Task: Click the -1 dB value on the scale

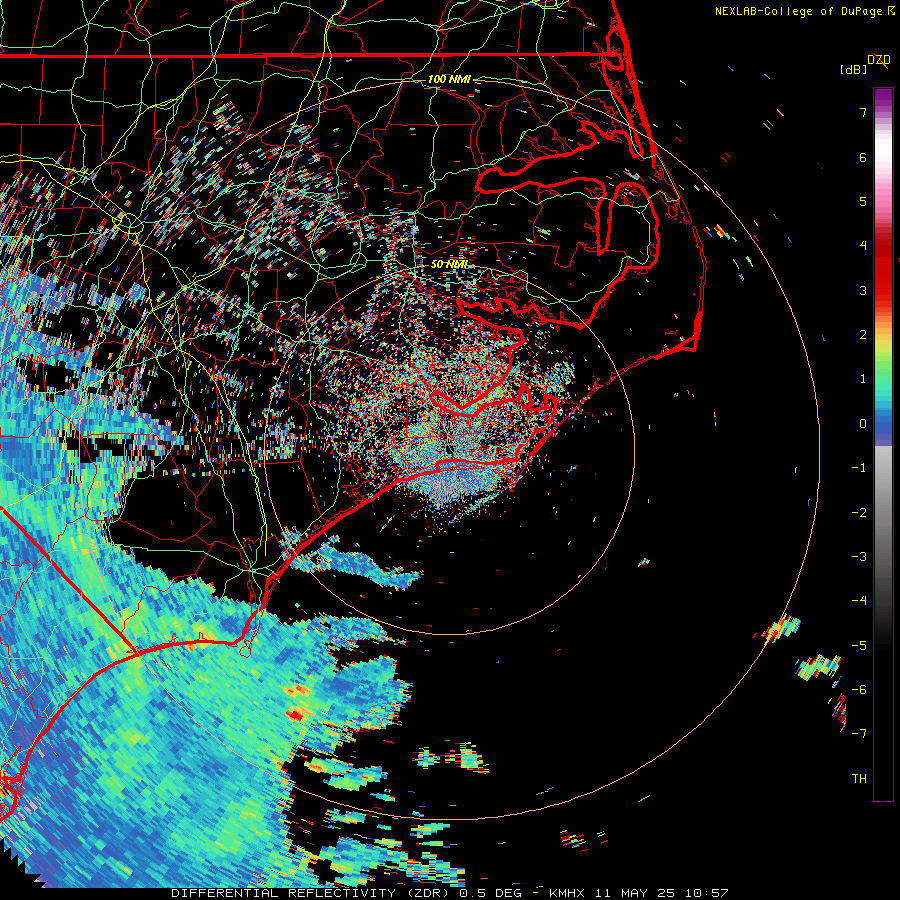Action: (x=859, y=468)
